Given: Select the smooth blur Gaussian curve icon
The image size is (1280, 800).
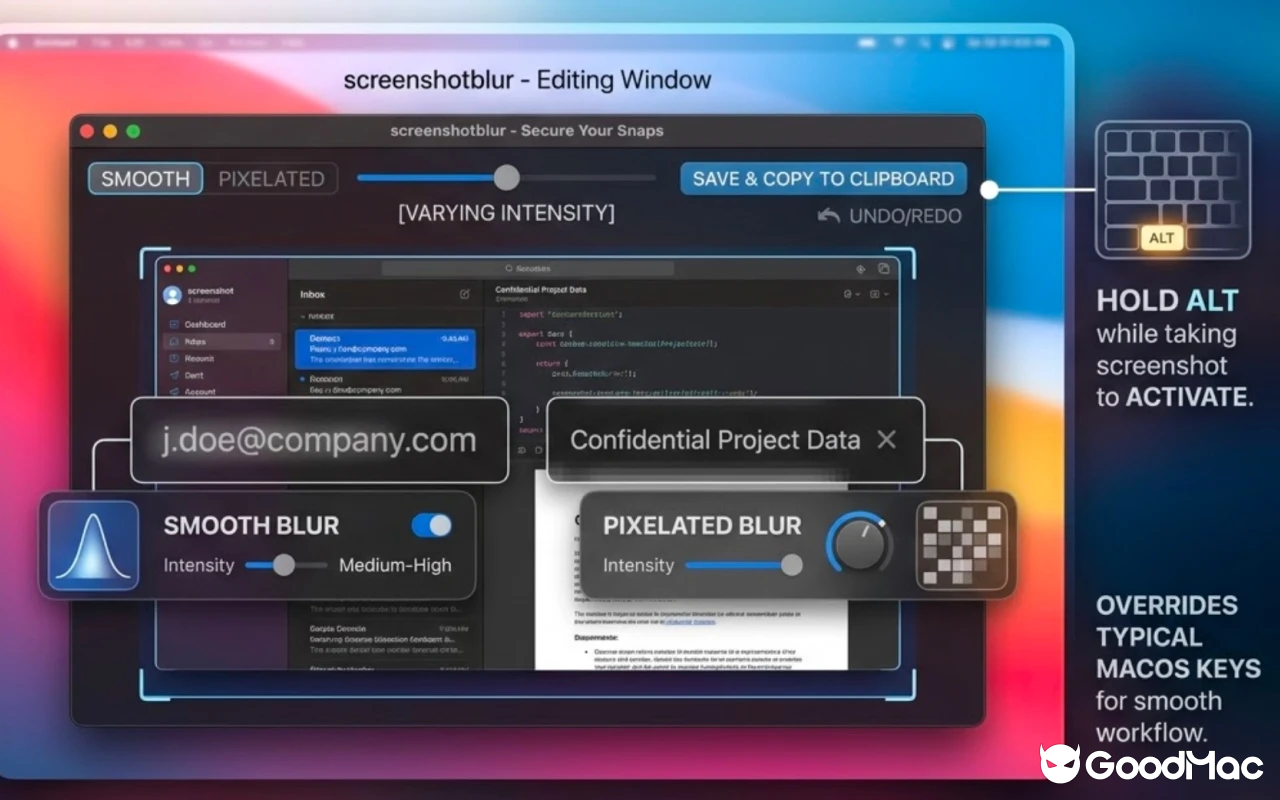Looking at the screenshot, I should (x=92, y=545).
